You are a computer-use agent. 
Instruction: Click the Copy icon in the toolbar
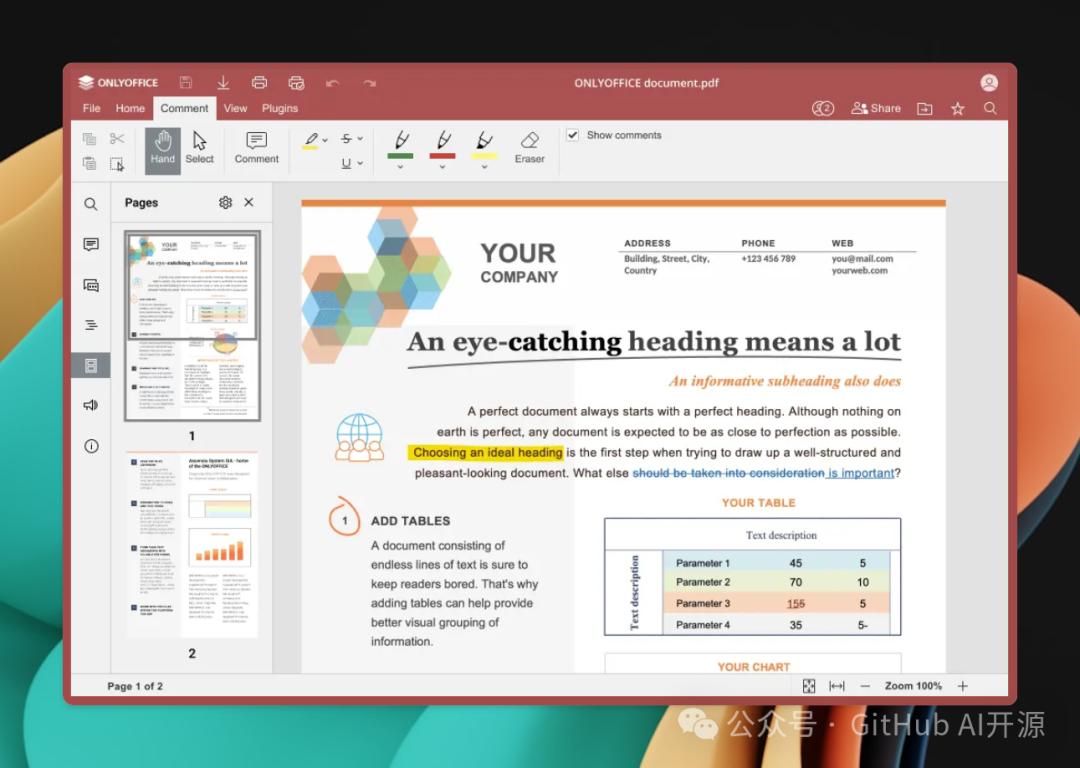point(90,139)
